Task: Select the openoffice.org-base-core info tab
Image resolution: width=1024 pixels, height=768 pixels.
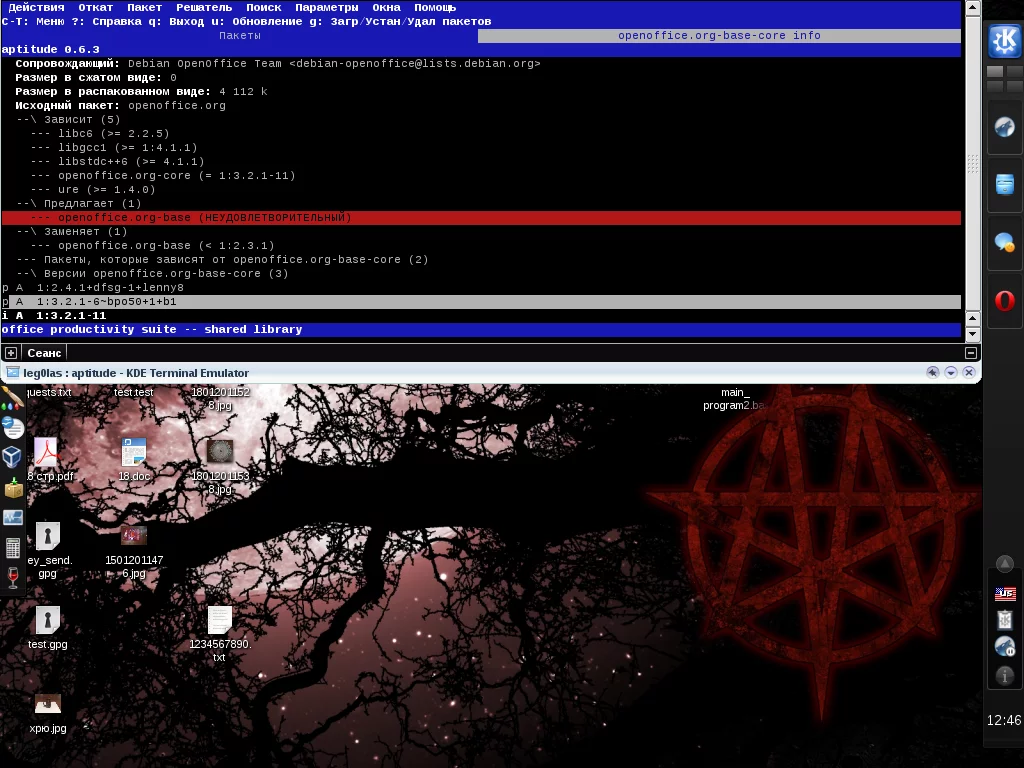Action: (719, 35)
